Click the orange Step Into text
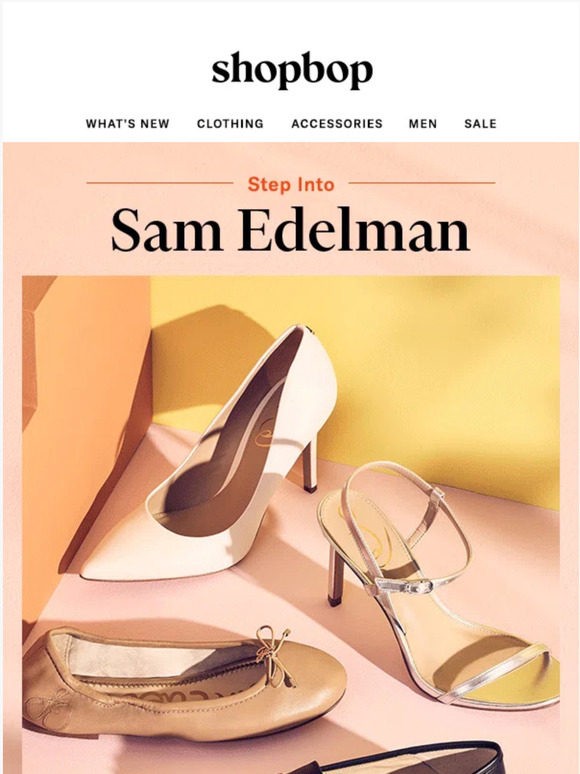The image size is (580, 774). click(x=291, y=184)
